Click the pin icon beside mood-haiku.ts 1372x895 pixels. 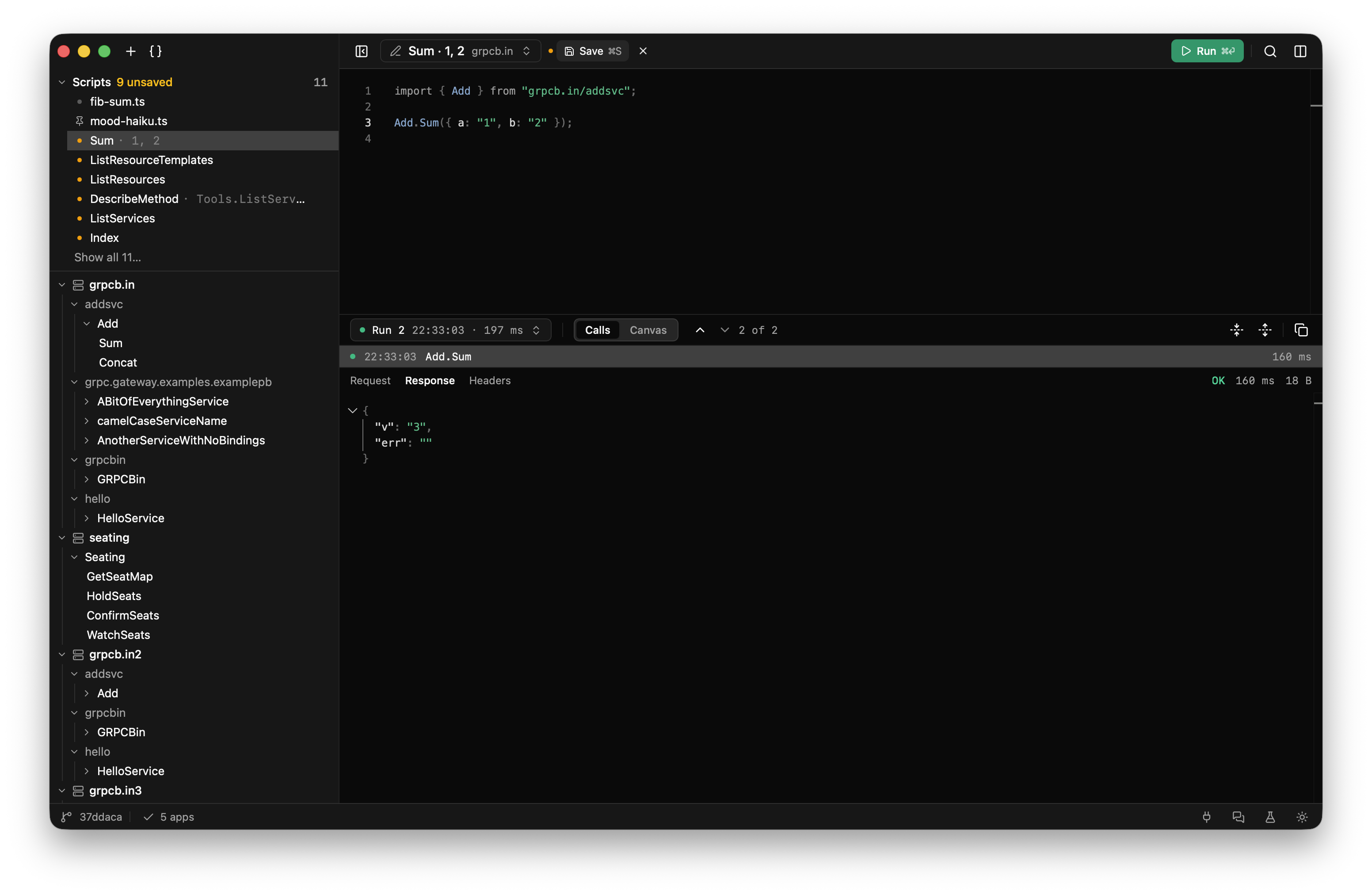coord(80,121)
